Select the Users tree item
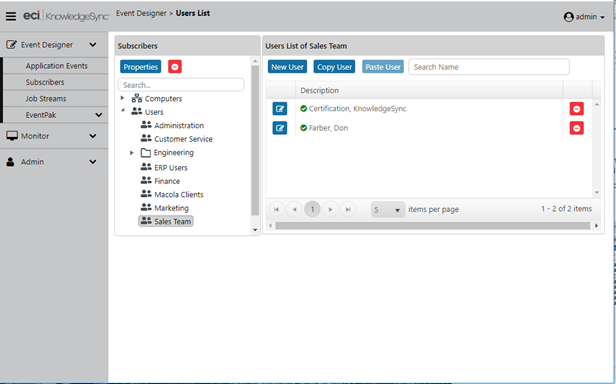This screenshot has width=616, height=384. (154, 112)
